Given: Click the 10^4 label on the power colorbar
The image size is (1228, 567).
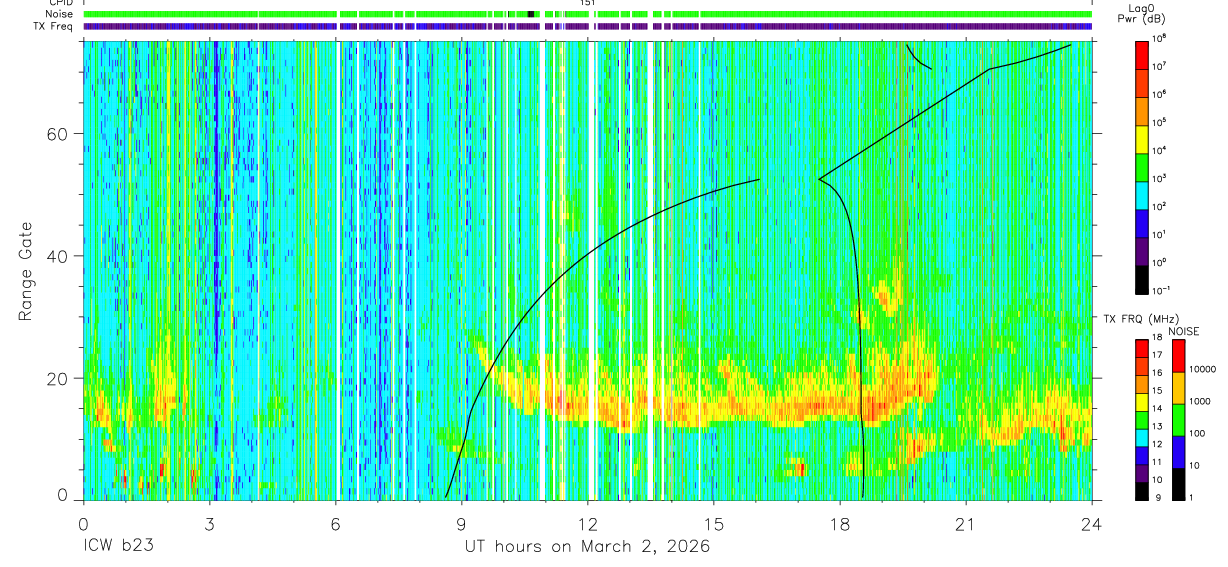Looking at the screenshot, I should [1160, 150].
